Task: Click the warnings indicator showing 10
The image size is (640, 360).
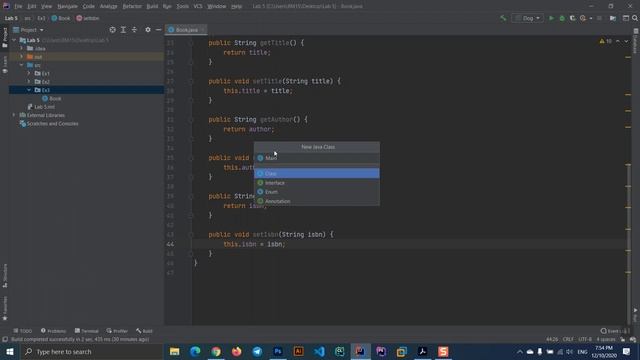Action: coord(605,41)
